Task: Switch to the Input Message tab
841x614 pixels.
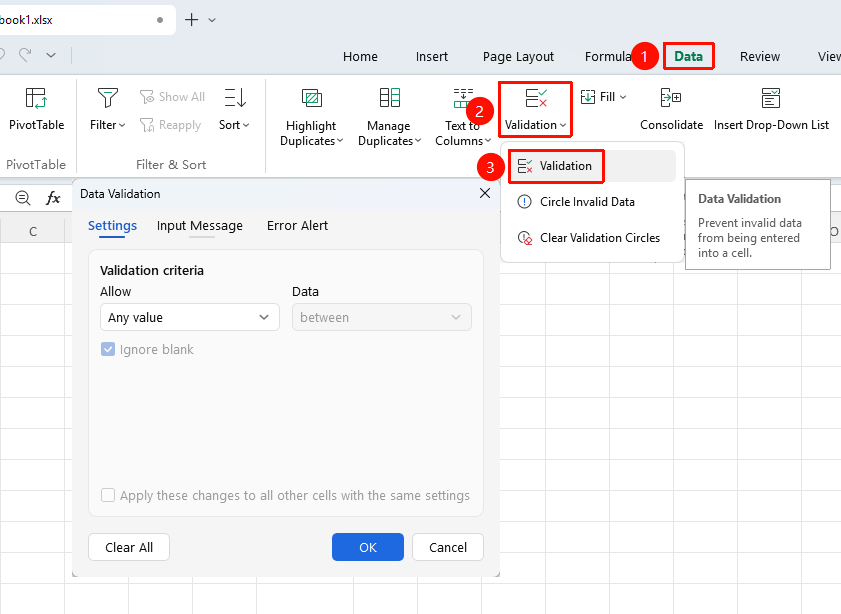Action: [200, 226]
